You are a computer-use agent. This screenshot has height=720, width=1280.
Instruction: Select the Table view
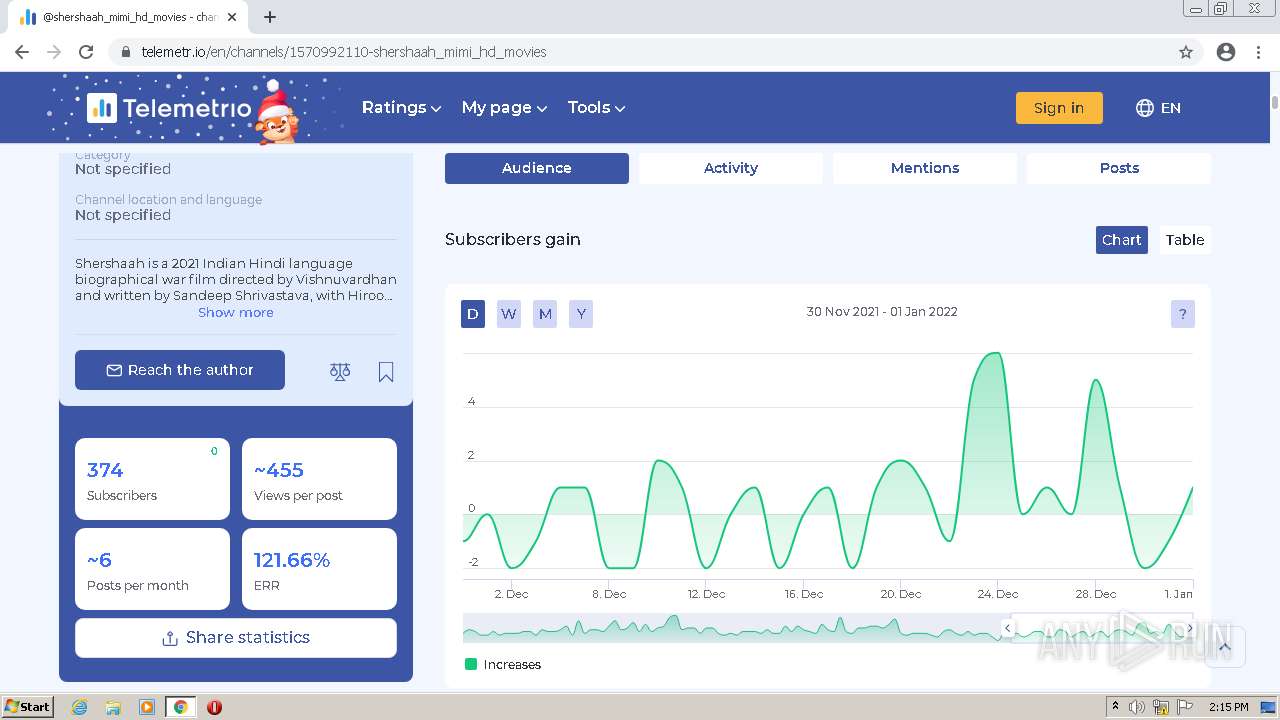(x=1185, y=240)
